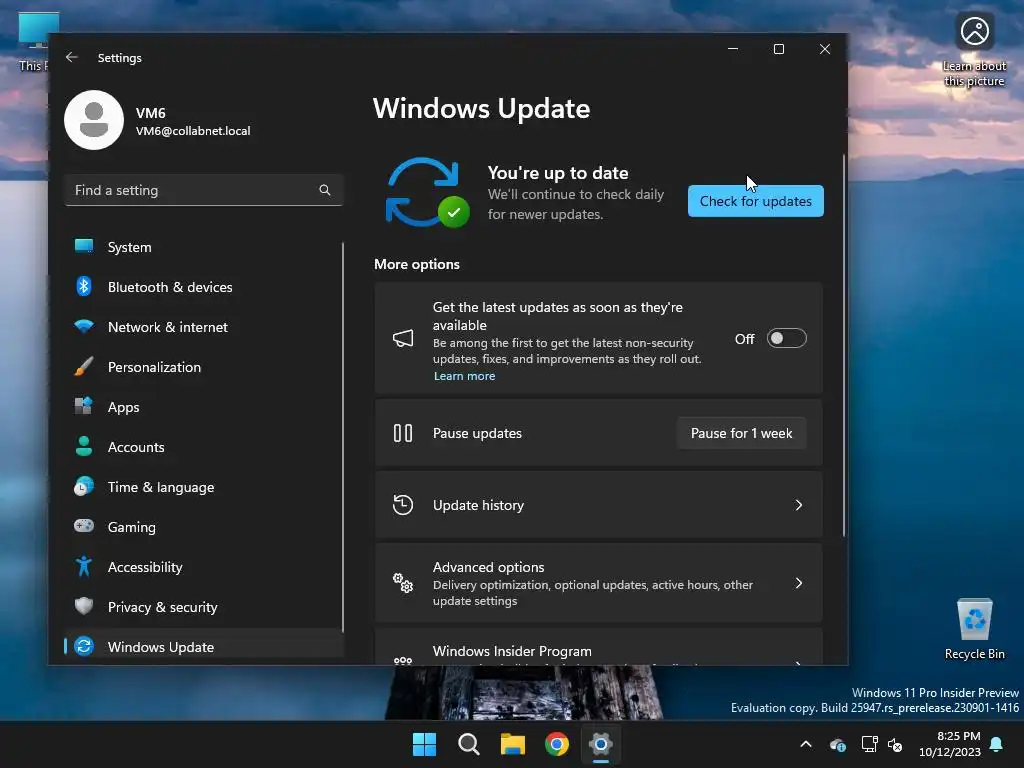Open Network & internet category
The height and width of the screenshot is (768, 1024).
(x=204, y=327)
